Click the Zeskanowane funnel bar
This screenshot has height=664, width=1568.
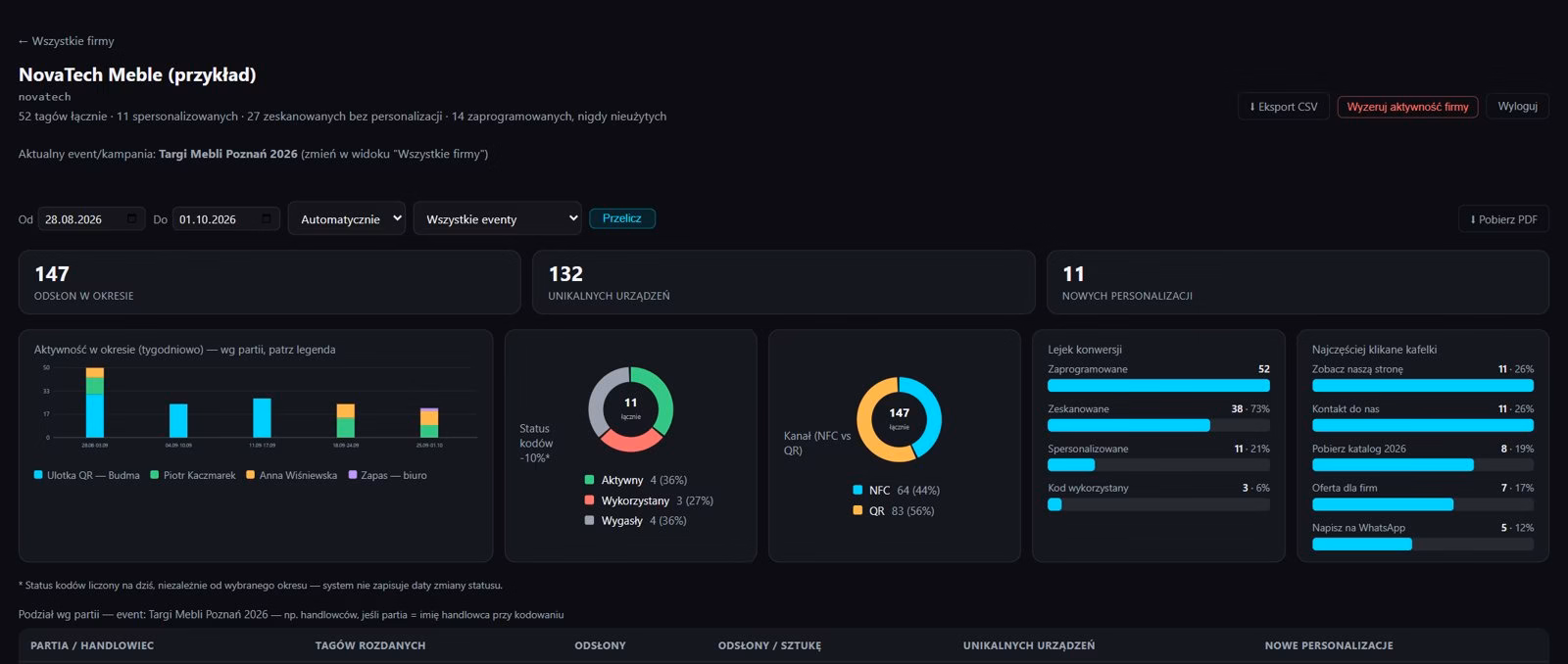click(x=1158, y=425)
